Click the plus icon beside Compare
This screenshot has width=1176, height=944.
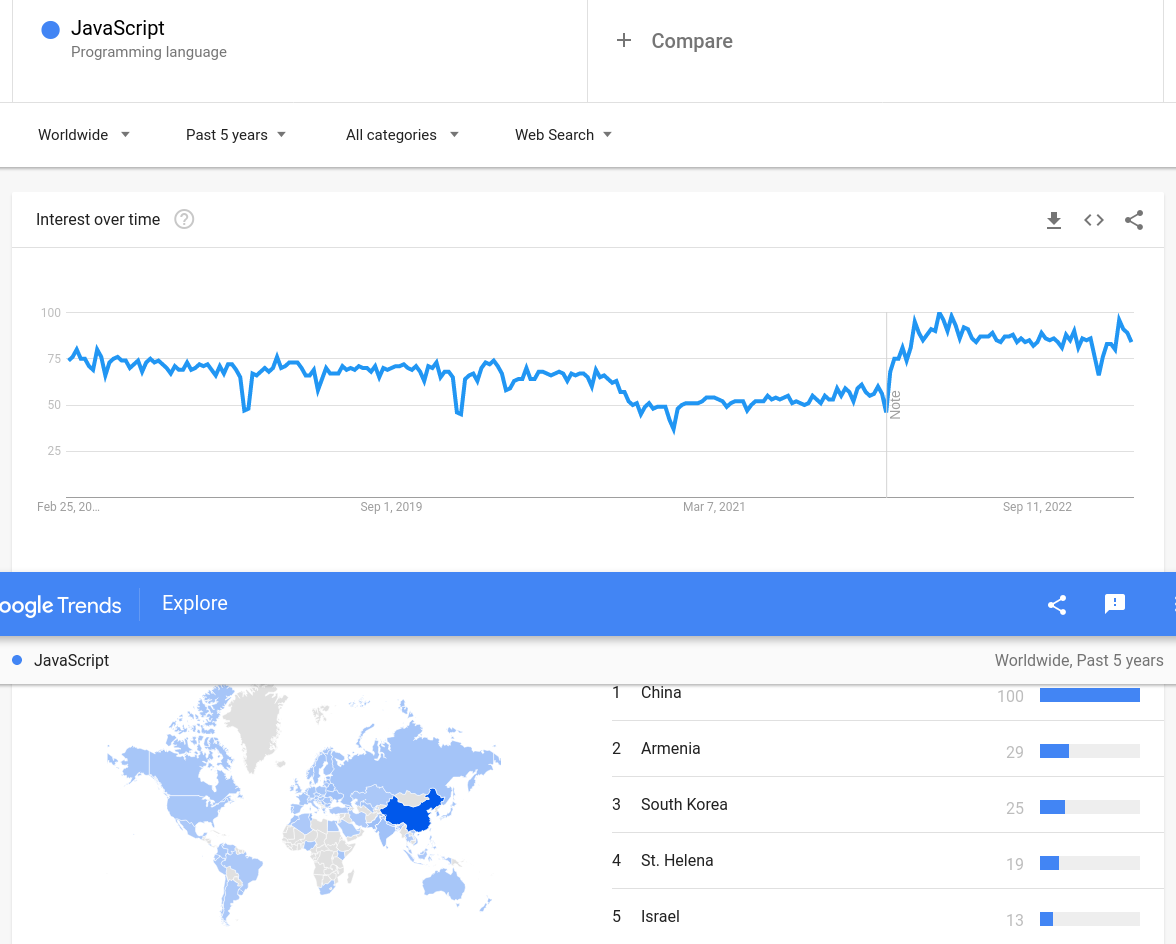tap(624, 41)
